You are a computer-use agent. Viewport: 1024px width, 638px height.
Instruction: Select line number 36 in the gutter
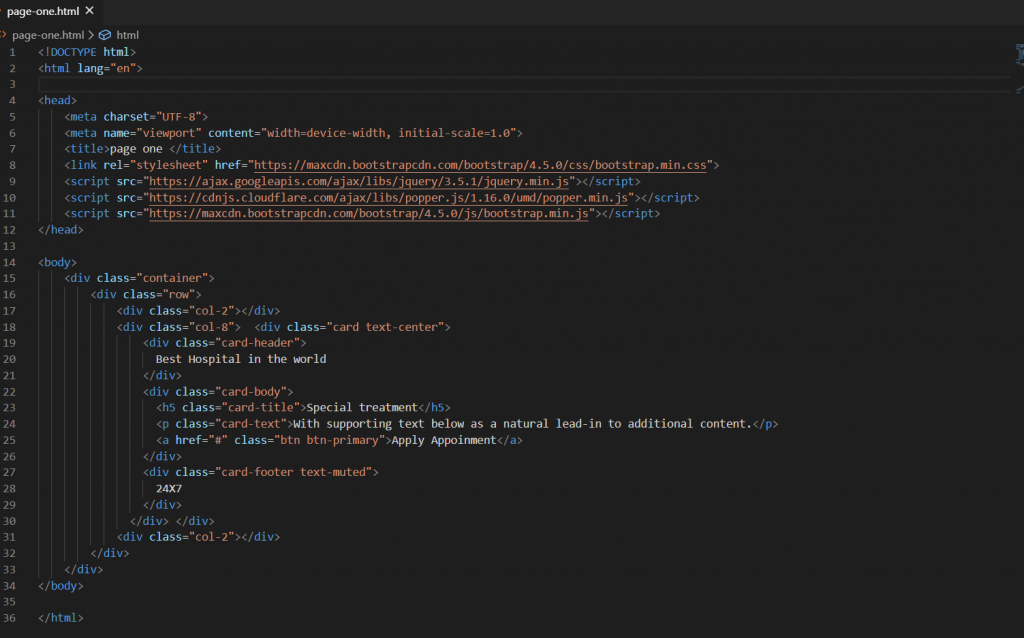pyautogui.click(x=10, y=617)
